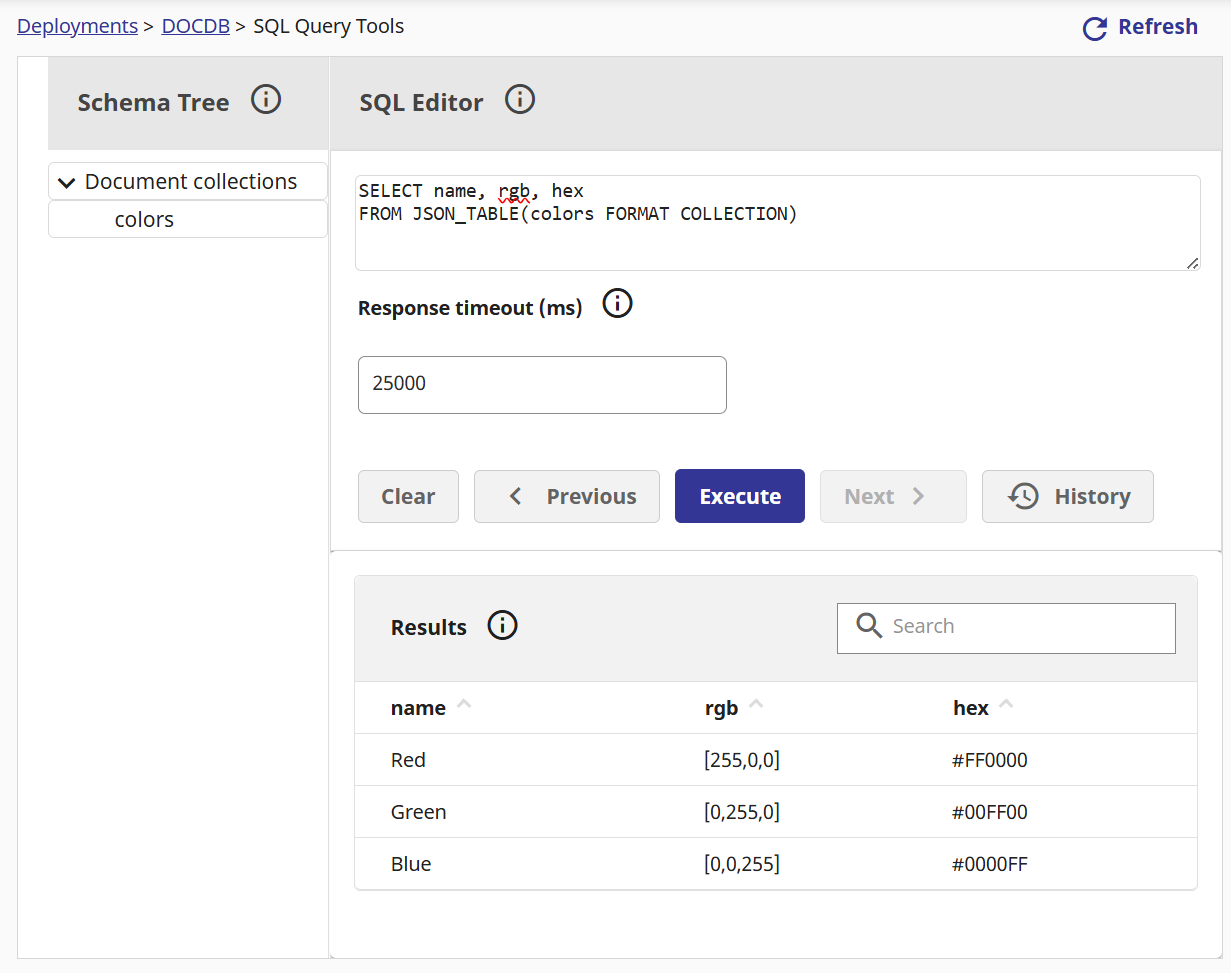Sort results by rgb column arrow
The width and height of the screenshot is (1231, 973).
(756, 705)
